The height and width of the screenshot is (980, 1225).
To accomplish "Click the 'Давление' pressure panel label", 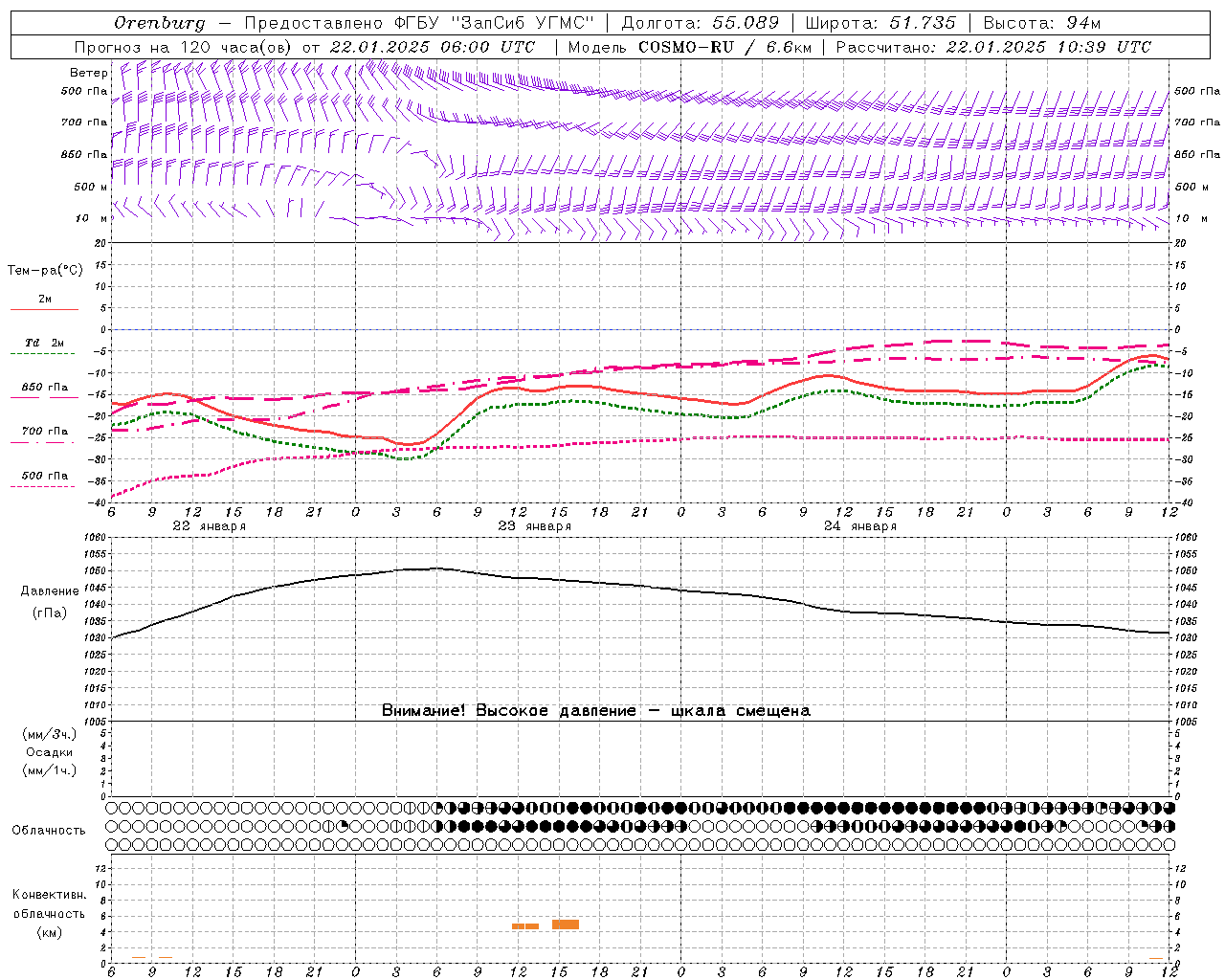I will (50, 591).
